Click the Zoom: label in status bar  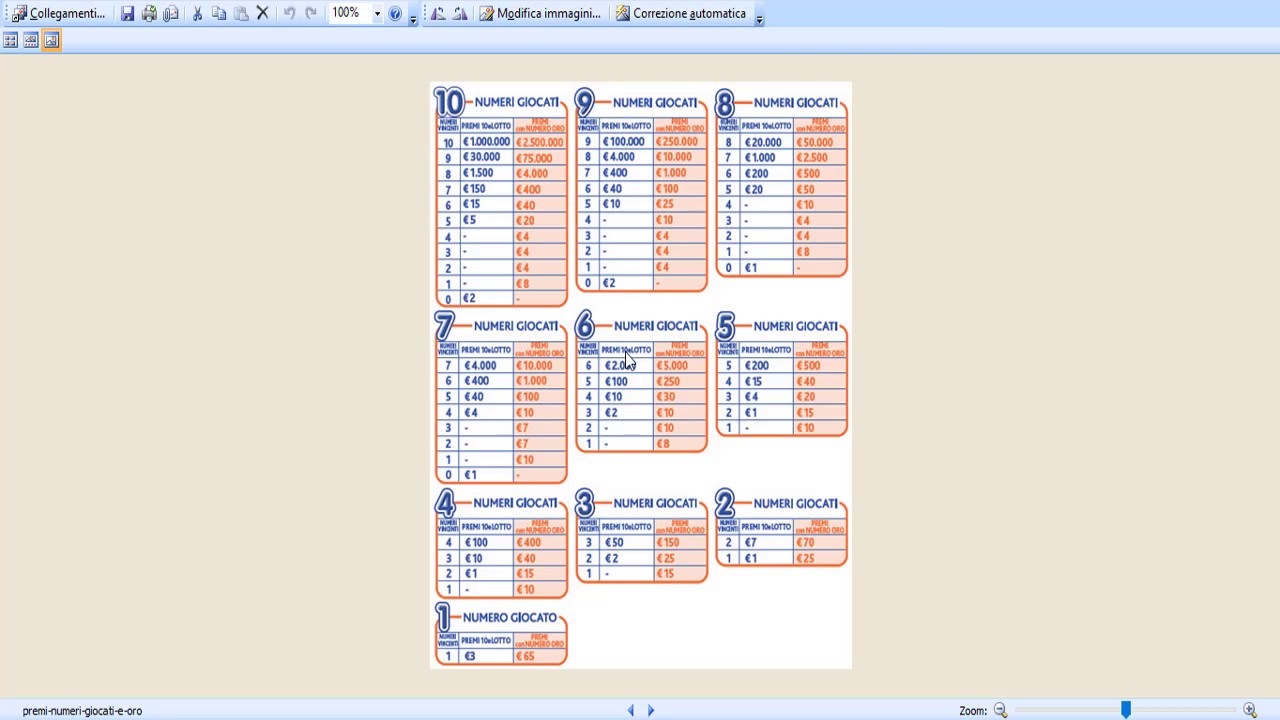[x=973, y=711]
